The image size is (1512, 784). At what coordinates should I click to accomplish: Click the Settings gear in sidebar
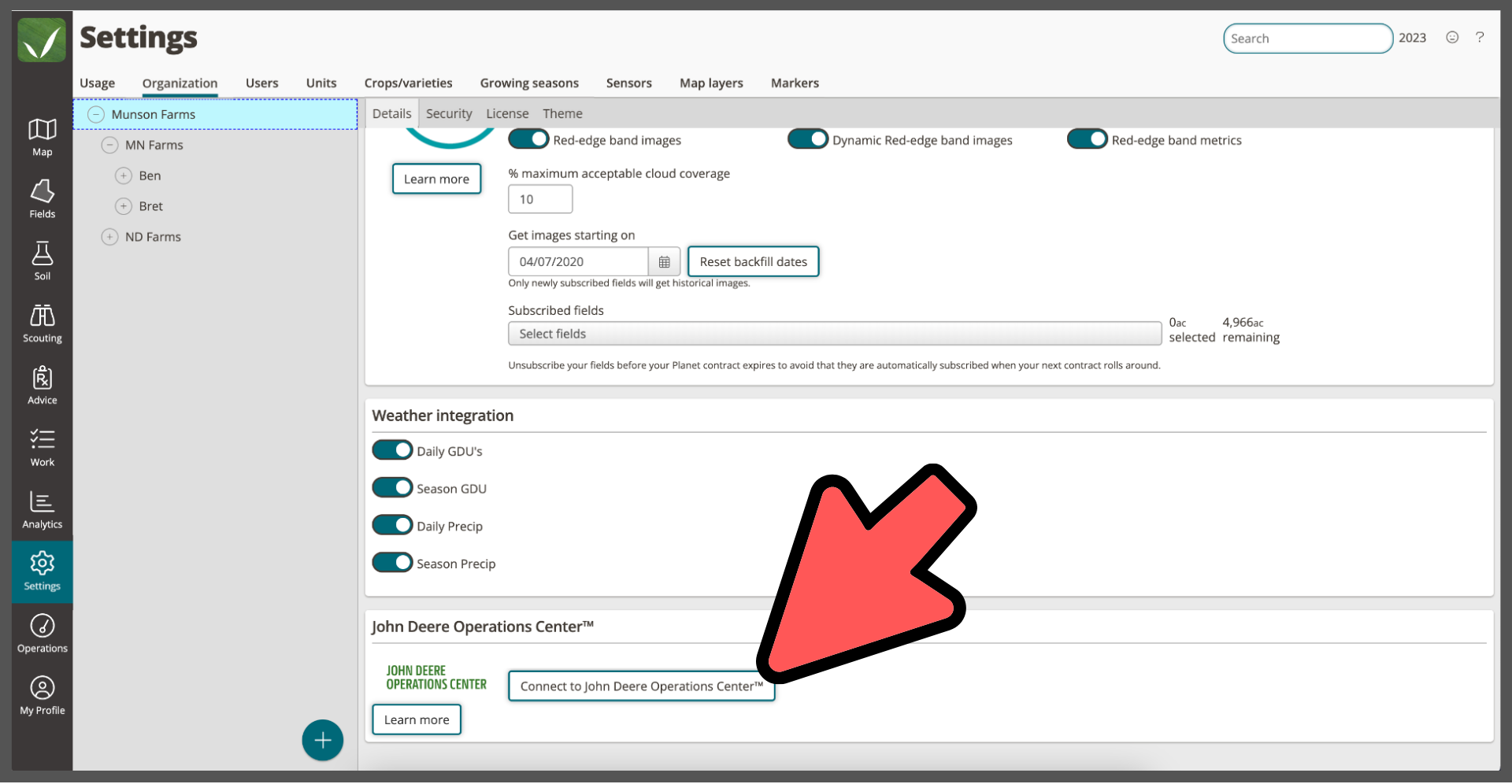click(x=42, y=572)
